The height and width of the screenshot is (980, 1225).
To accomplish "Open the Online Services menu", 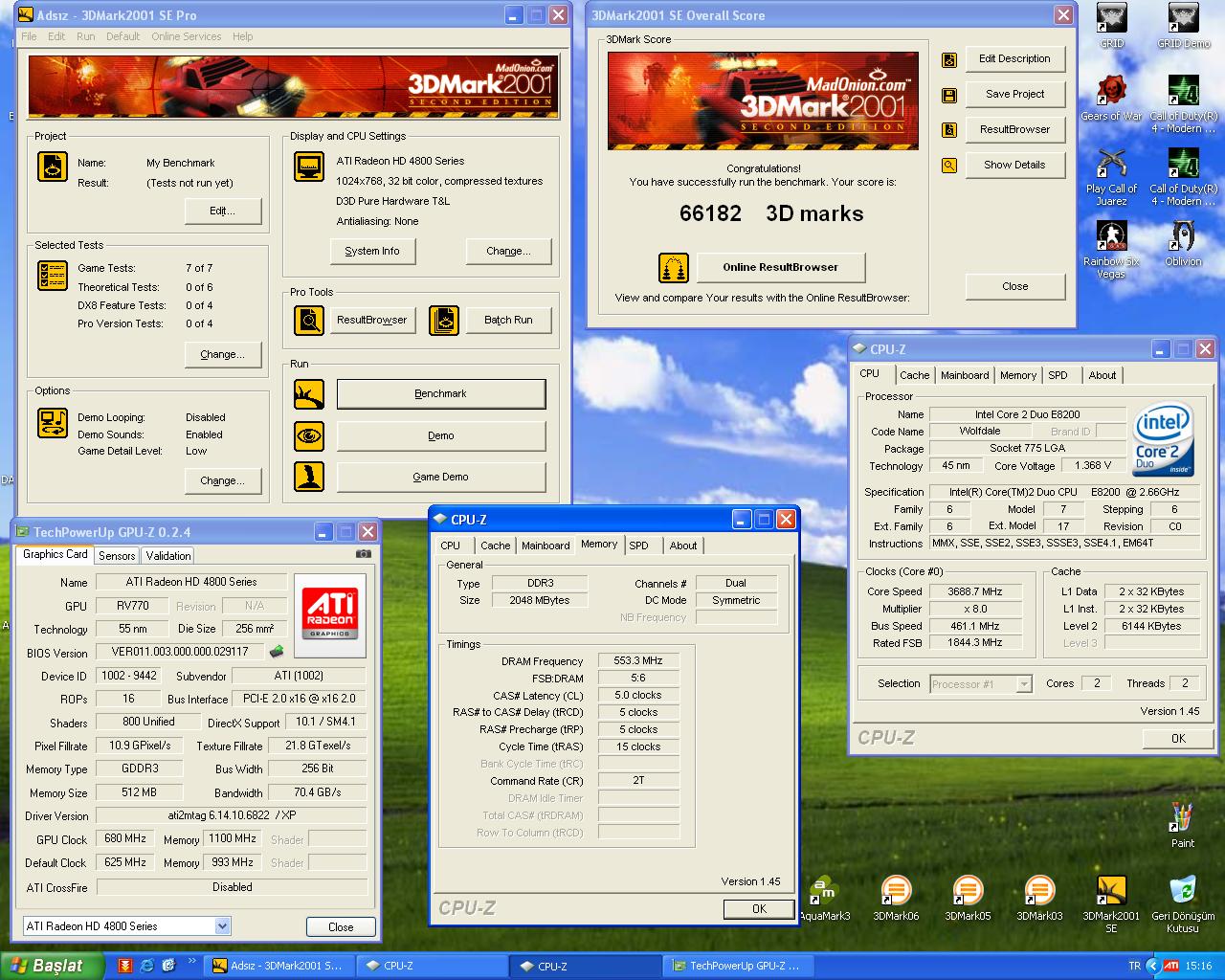I will click(x=186, y=36).
